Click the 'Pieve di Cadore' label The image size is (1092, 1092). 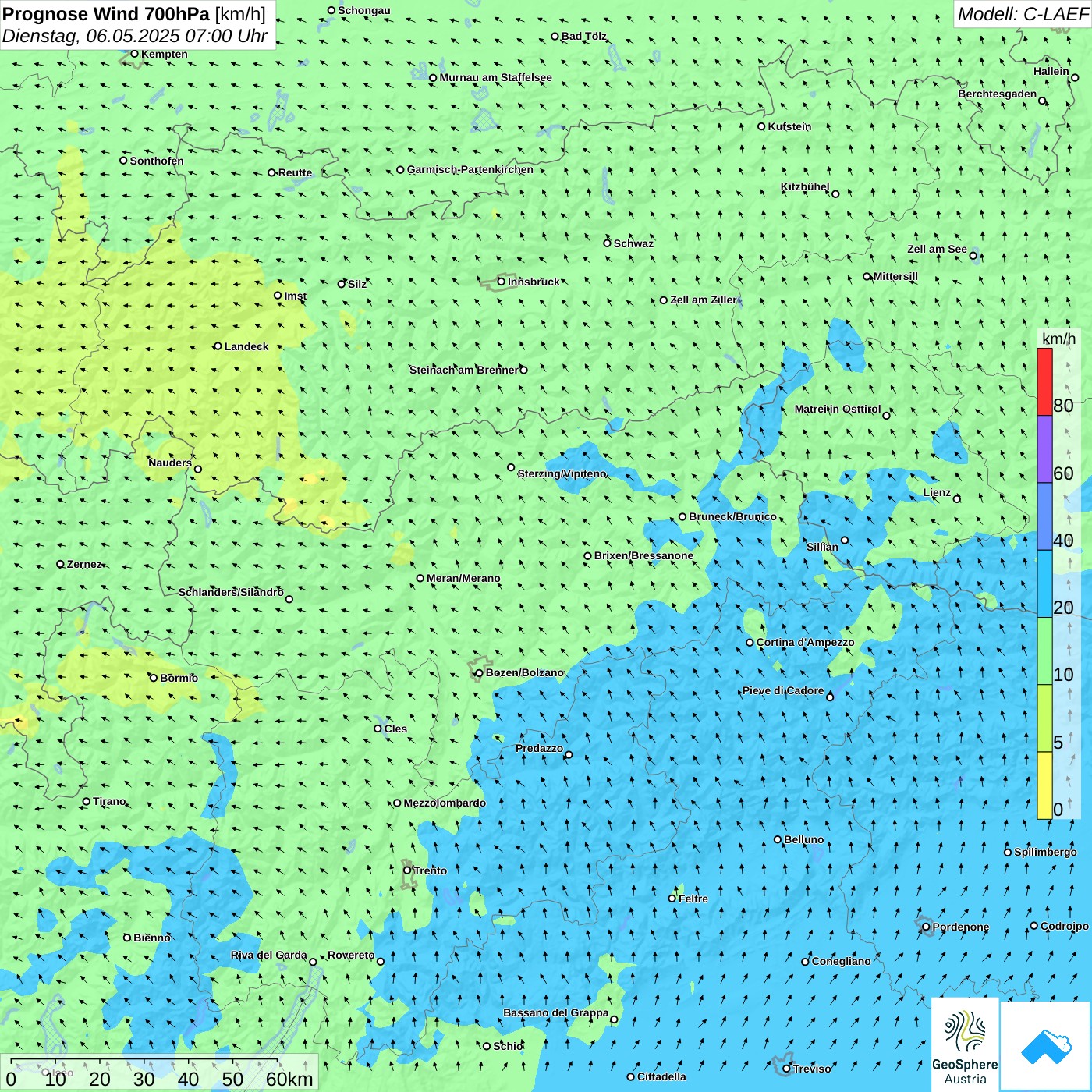coord(783,690)
